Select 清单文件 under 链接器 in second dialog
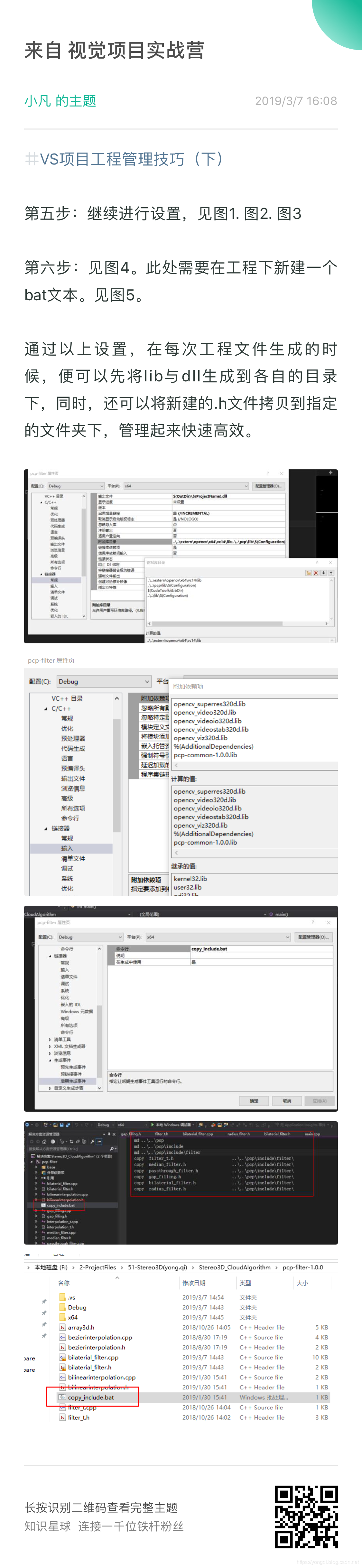The image size is (362, 1568). (73, 858)
